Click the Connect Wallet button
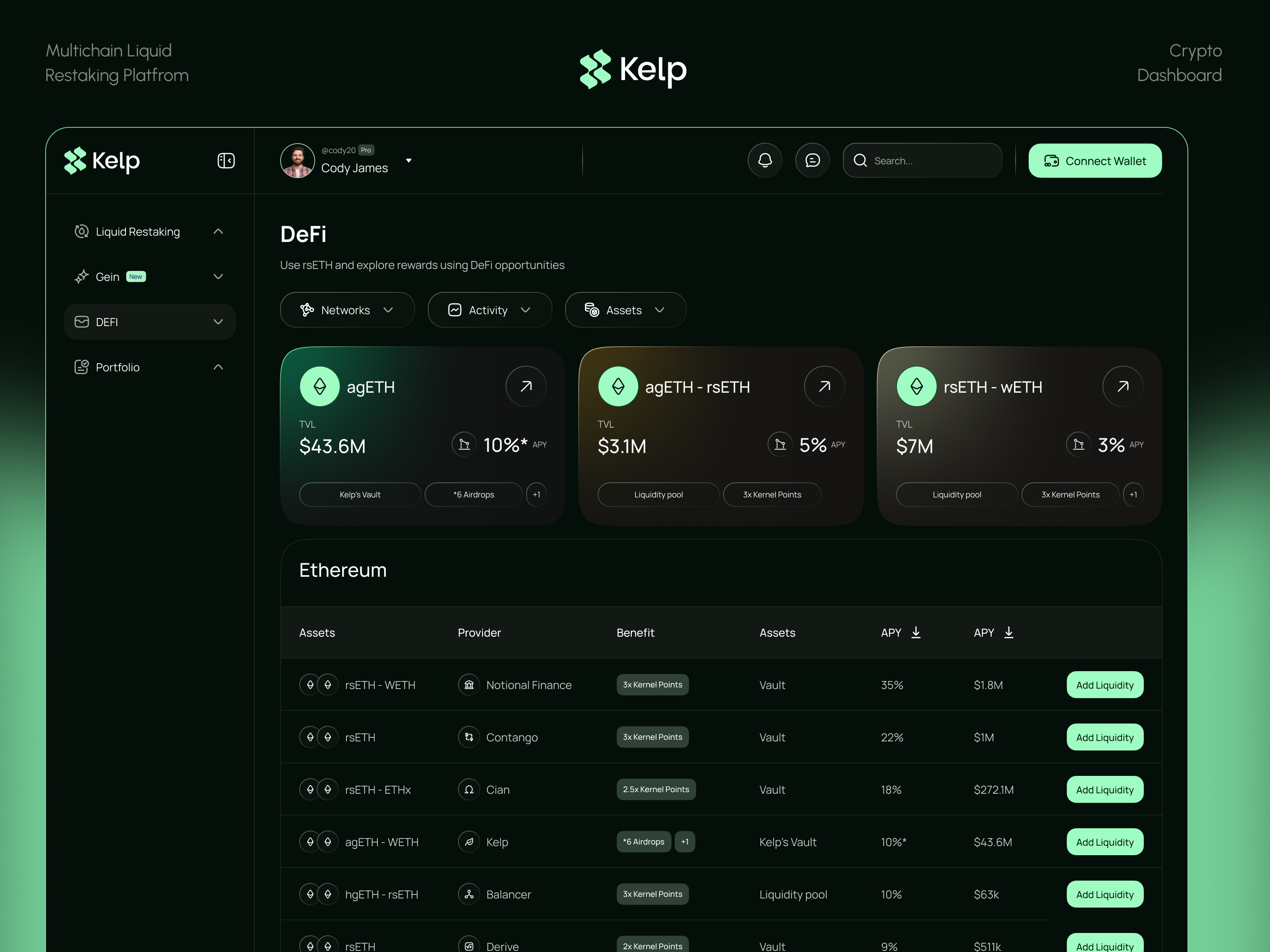This screenshot has width=1270, height=952. [x=1095, y=161]
